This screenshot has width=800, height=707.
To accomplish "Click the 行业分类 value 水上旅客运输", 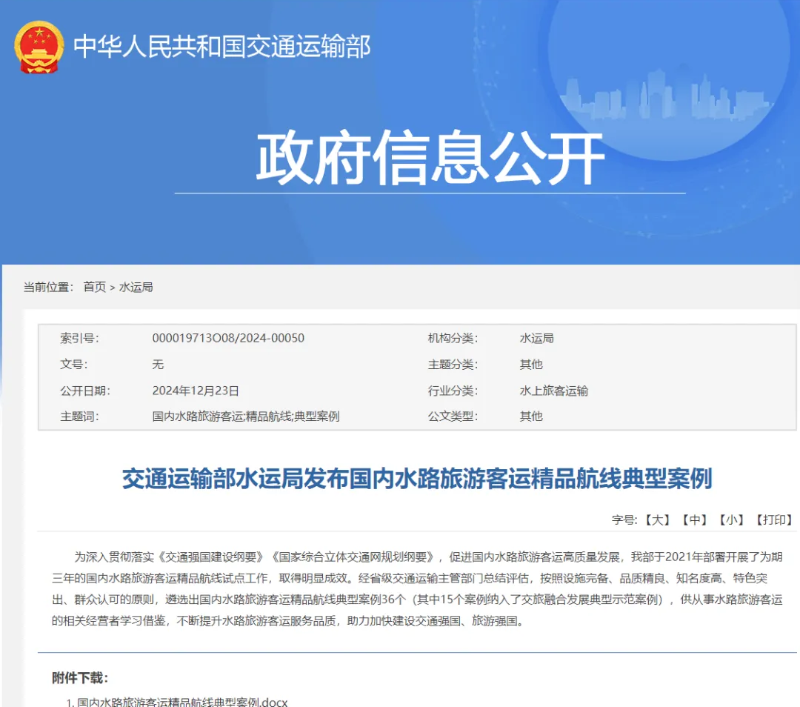I will [x=553, y=390].
